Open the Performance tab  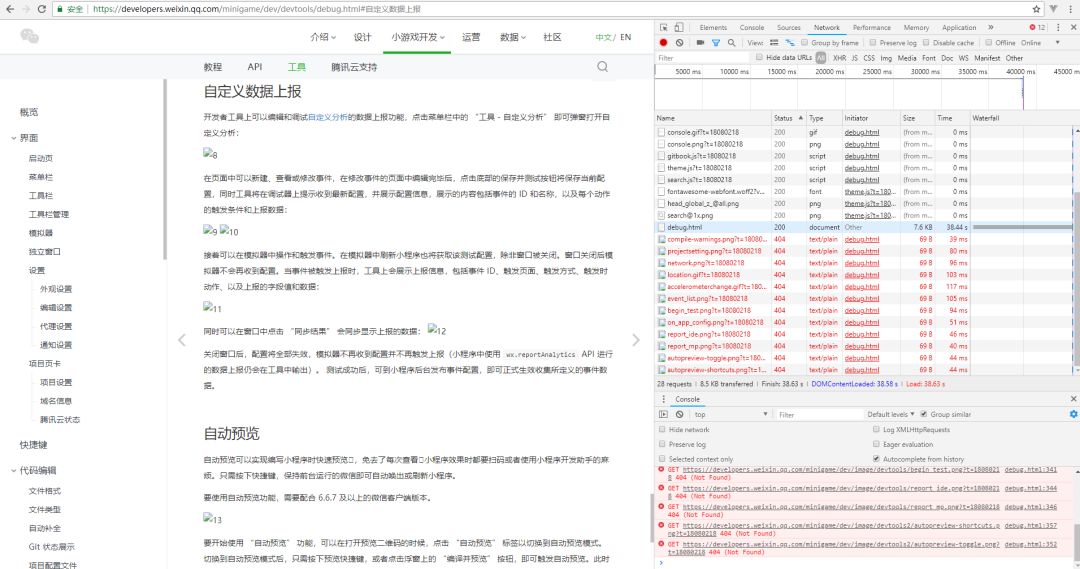point(871,28)
